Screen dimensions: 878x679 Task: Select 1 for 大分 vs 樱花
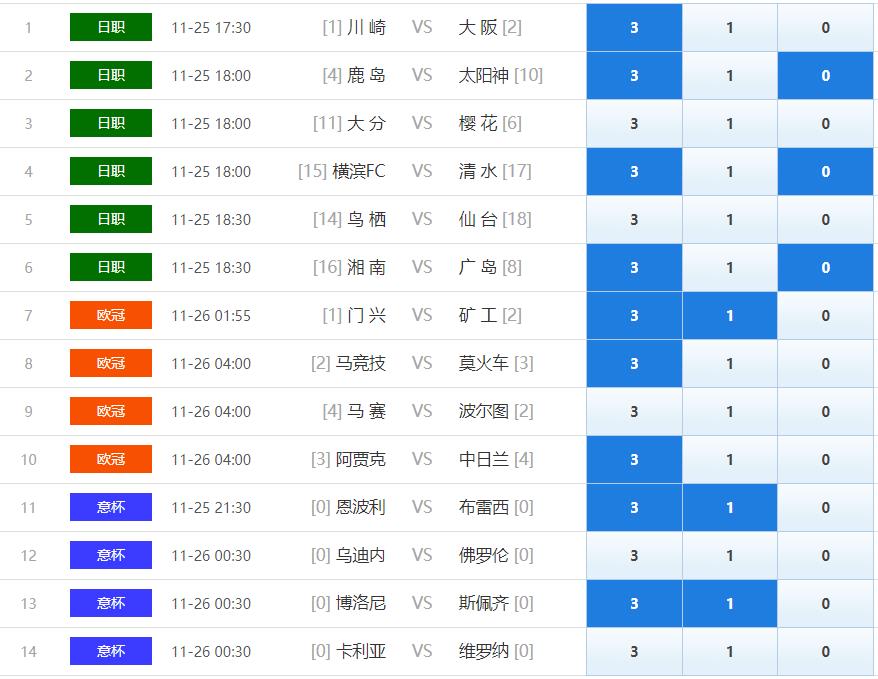click(x=730, y=124)
